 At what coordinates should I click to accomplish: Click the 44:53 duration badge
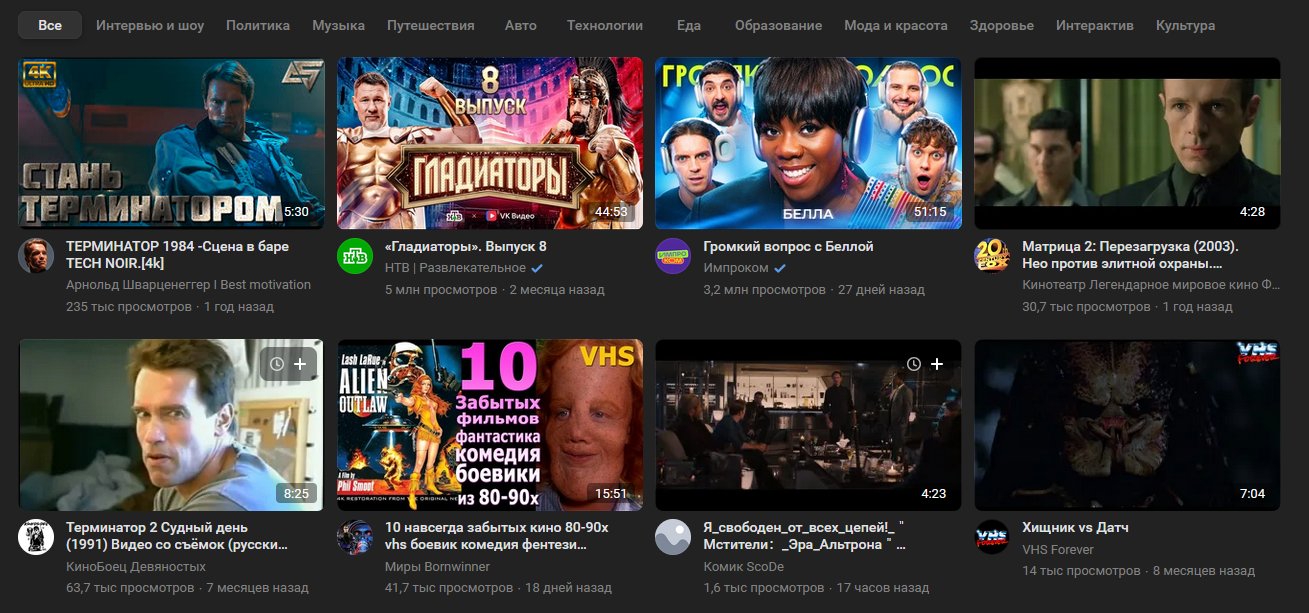coord(611,212)
